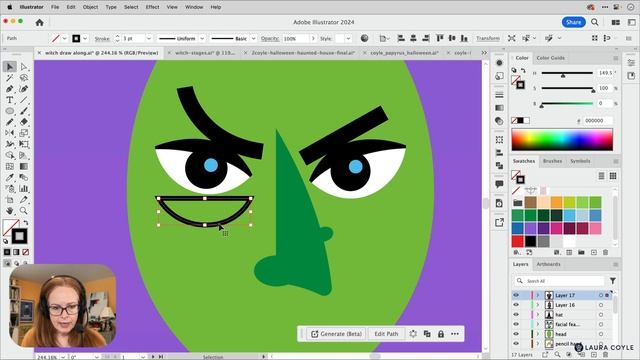
Task: Select the Hand tool
Action: [10, 211]
